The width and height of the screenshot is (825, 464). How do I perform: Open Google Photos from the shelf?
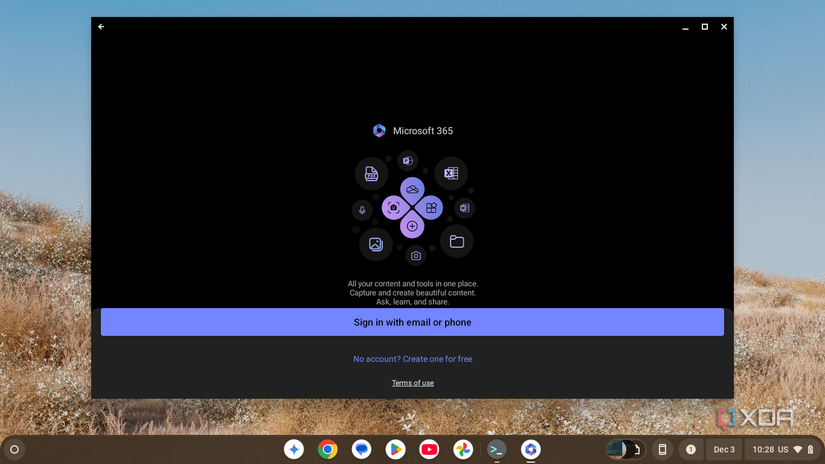[463, 449]
